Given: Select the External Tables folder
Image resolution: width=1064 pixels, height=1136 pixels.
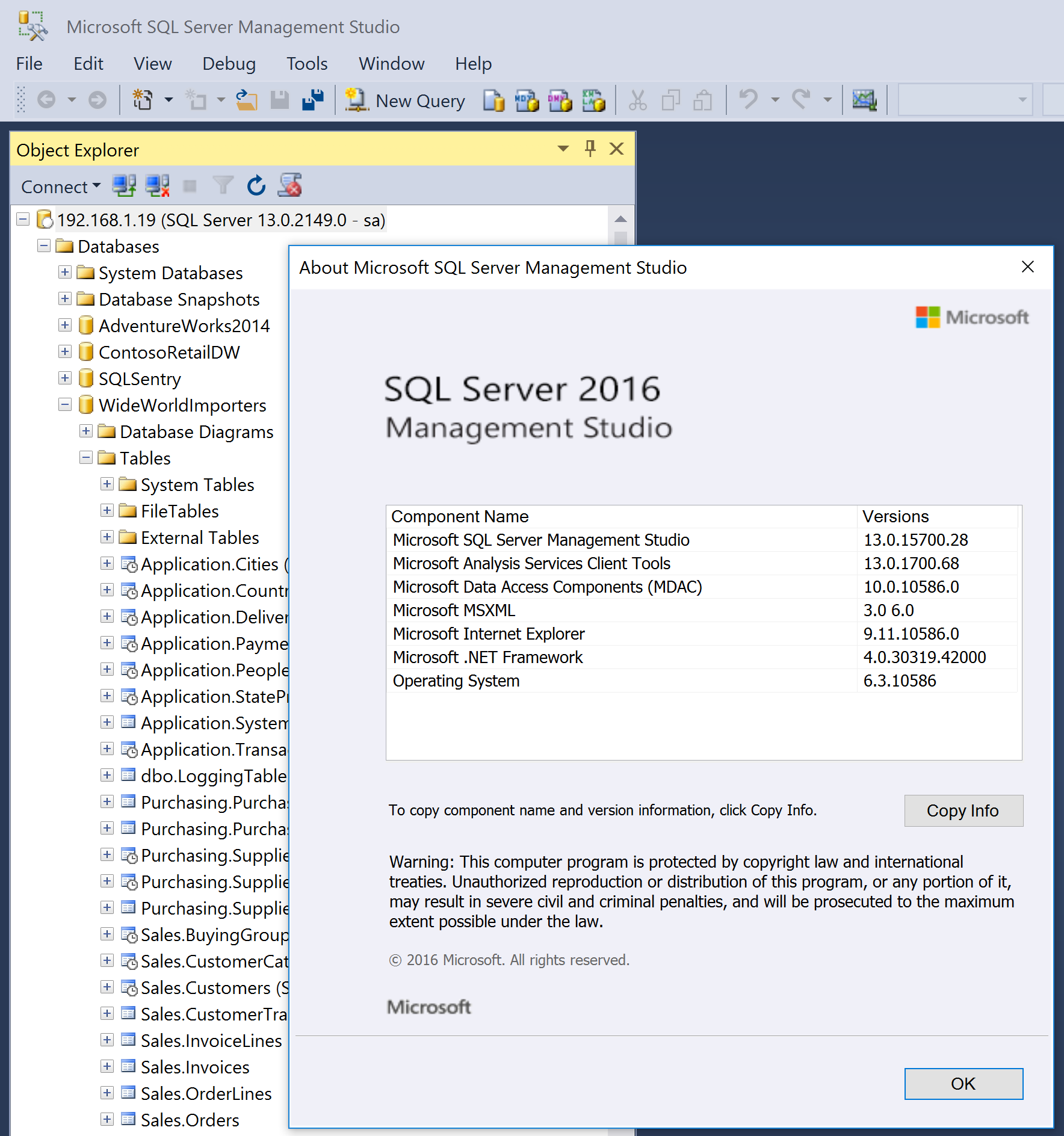Looking at the screenshot, I should (x=200, y=537).
